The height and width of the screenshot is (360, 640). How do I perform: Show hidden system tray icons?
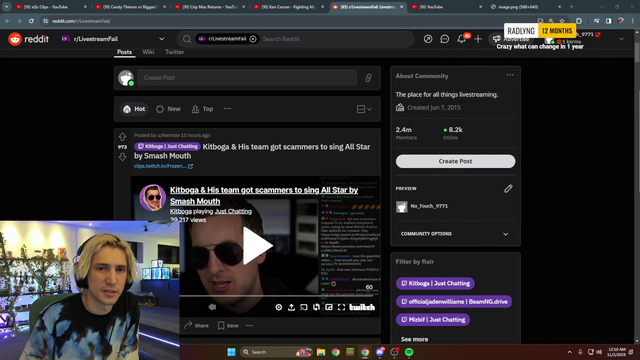(x=569, y=352)
